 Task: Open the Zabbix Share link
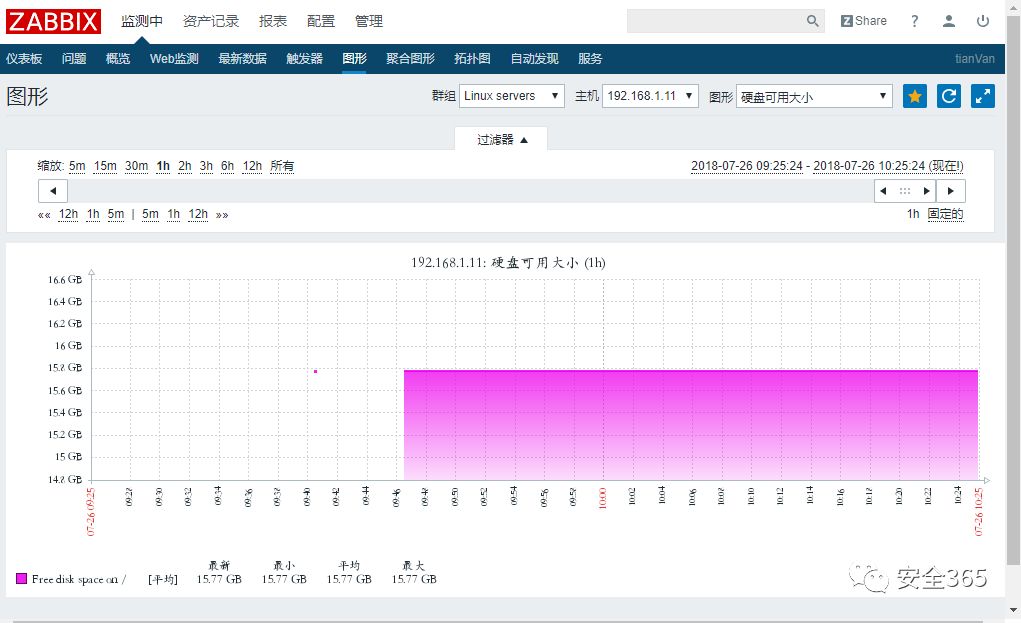pos(863,21)
